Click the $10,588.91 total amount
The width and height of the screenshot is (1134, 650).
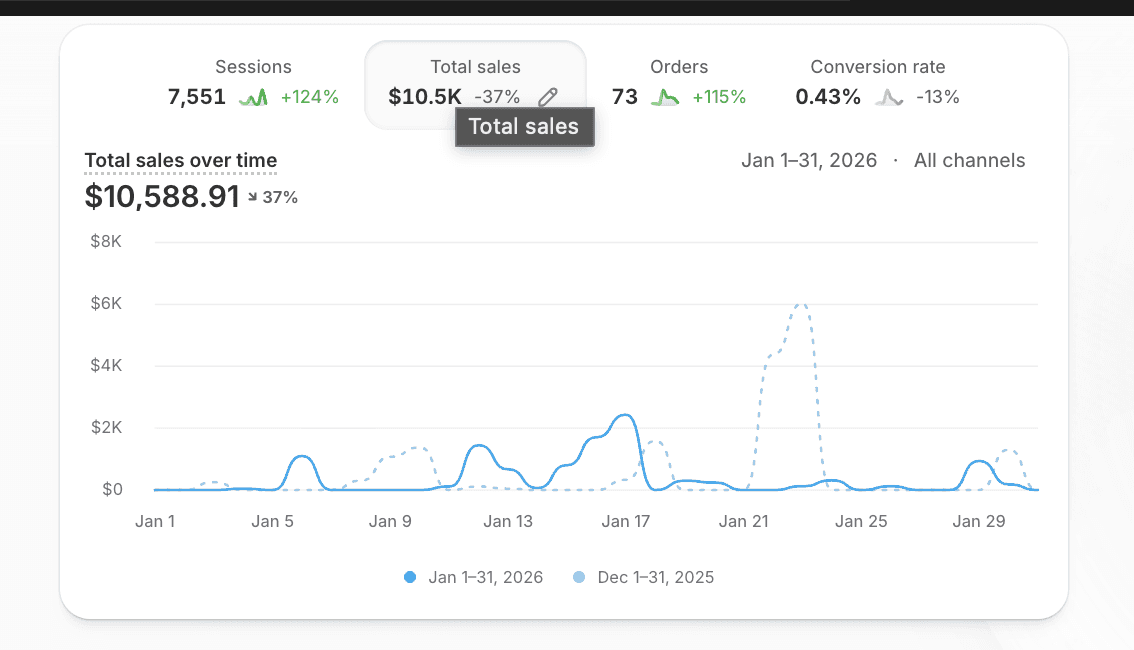162,197
